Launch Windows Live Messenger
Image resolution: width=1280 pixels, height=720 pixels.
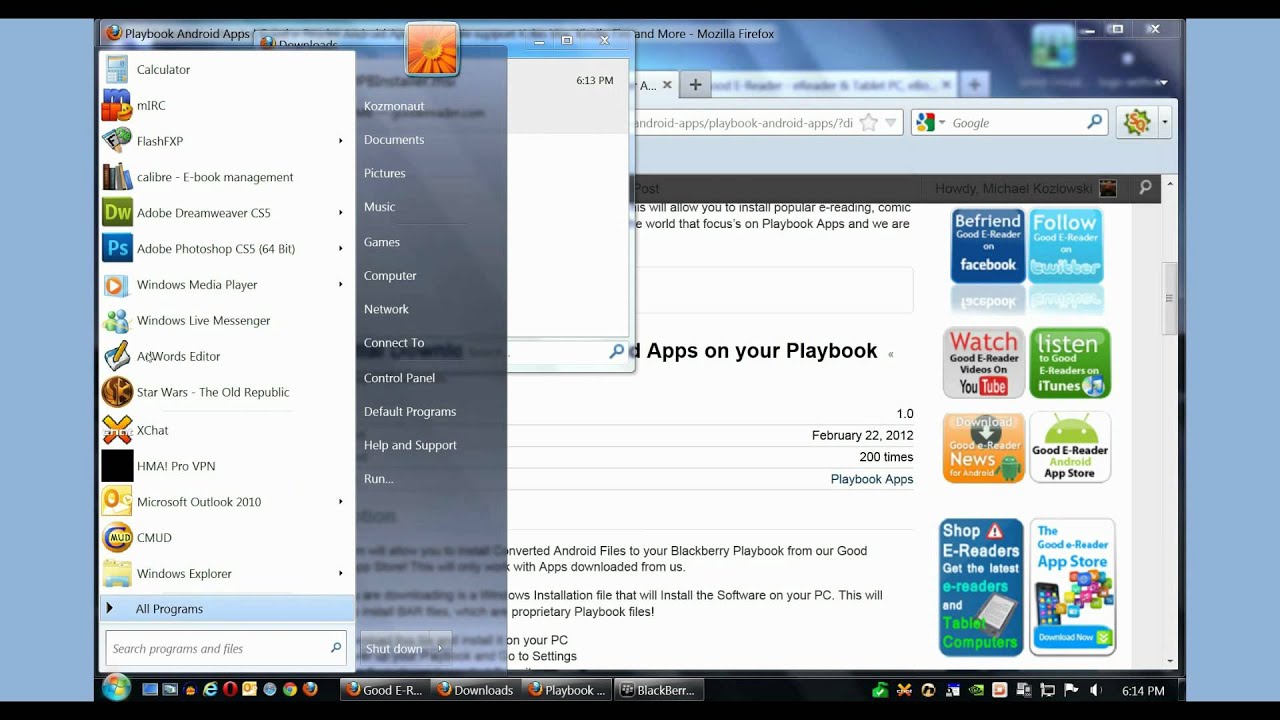coord(227,320)
